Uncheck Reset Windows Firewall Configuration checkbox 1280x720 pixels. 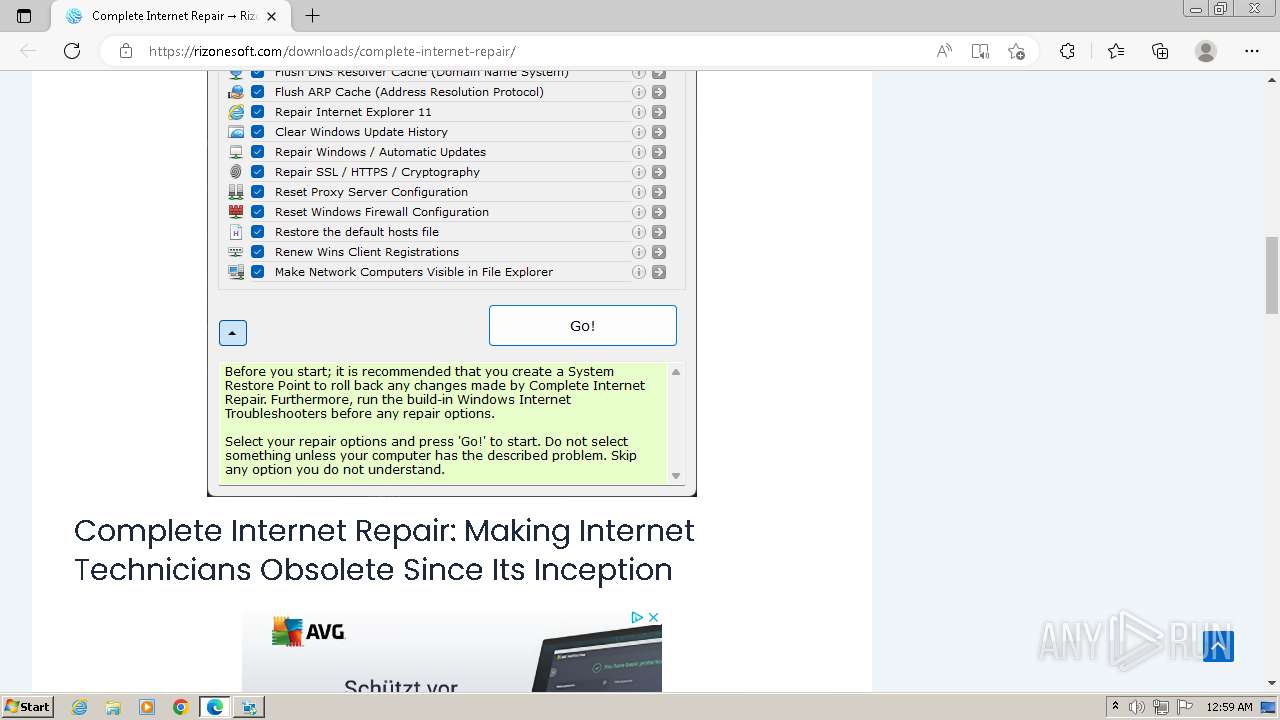(257, 212)
